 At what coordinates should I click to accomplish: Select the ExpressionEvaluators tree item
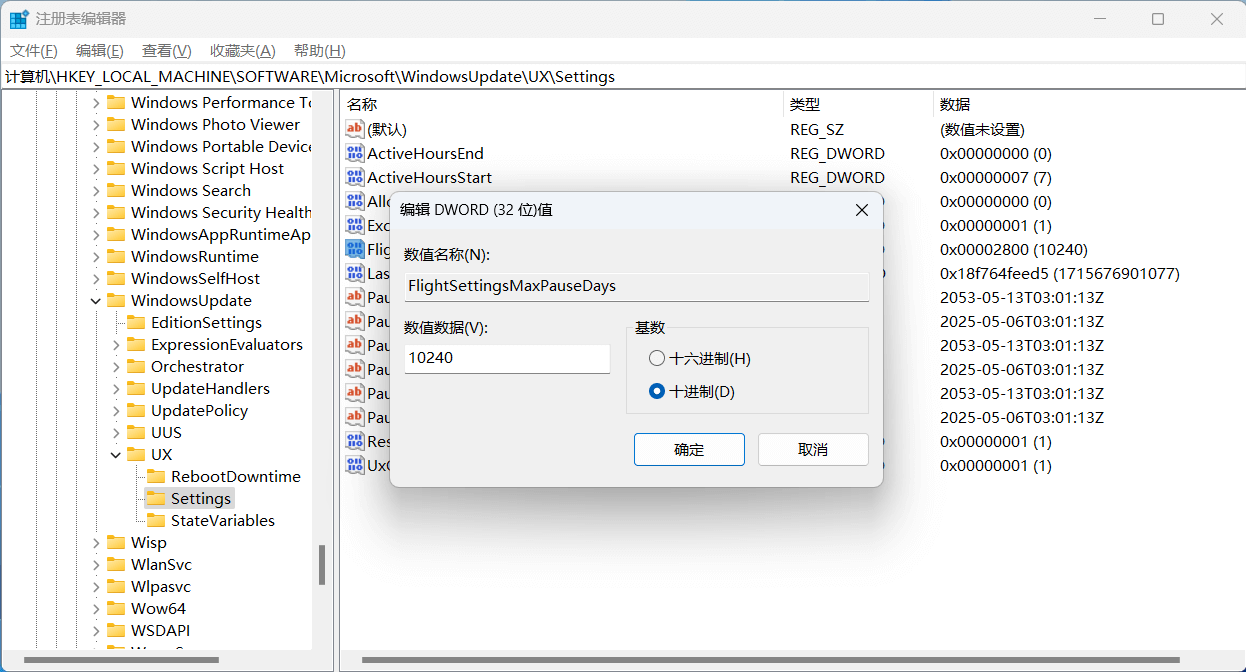pos(227,344)
